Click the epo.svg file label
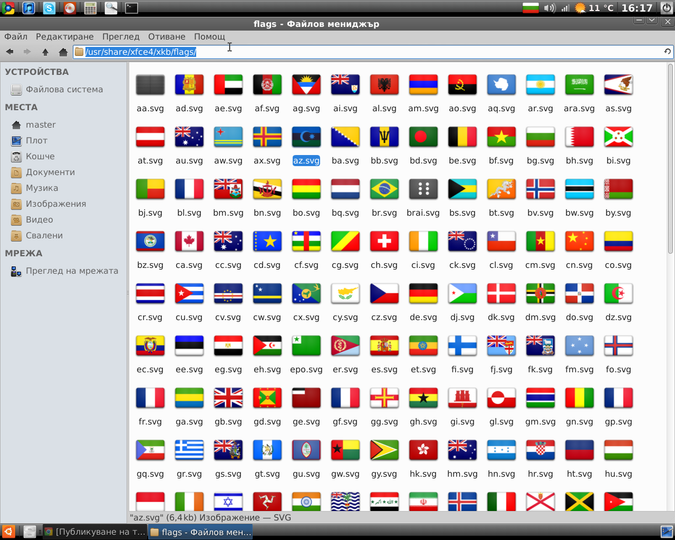The width and height of the screenshot is (675, 540). point(306,369)
